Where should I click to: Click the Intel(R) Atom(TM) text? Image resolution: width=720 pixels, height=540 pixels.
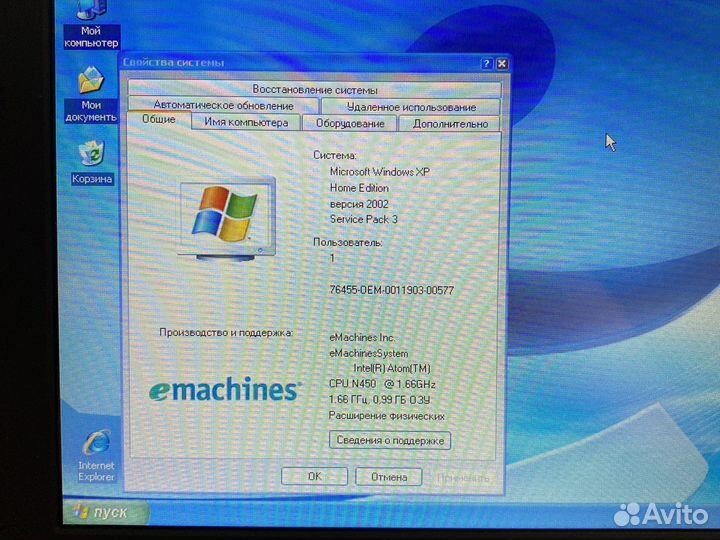click(392, 368)
